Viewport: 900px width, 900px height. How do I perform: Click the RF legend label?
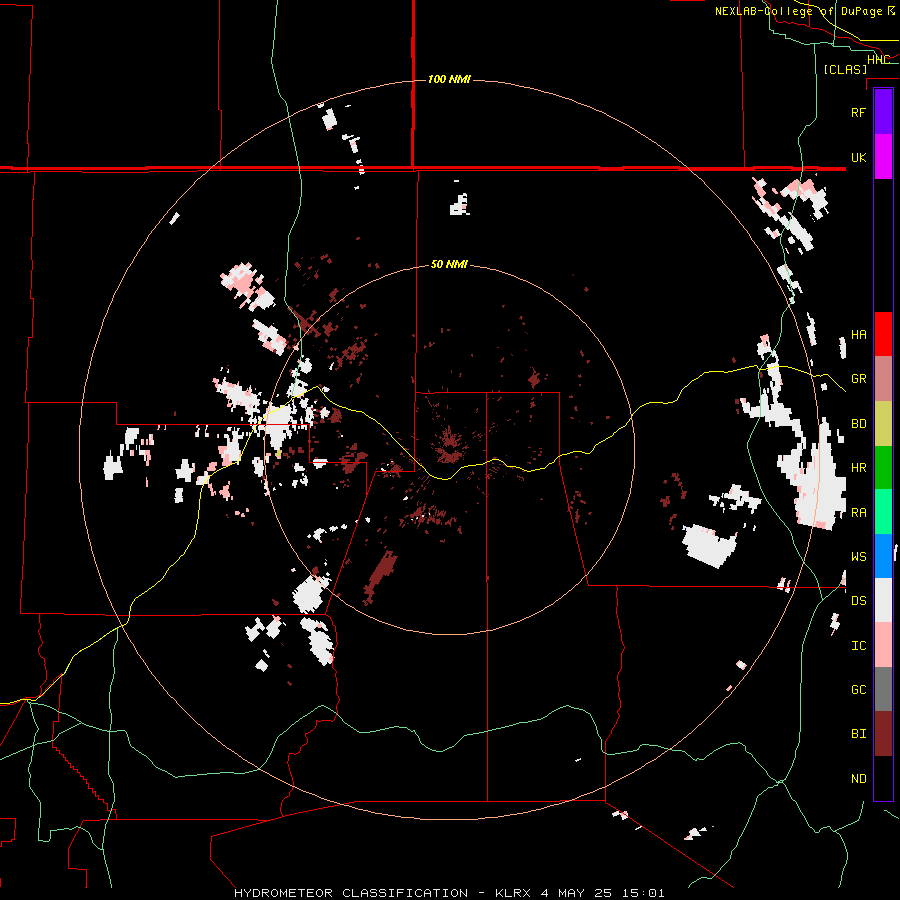click(858, 112)
